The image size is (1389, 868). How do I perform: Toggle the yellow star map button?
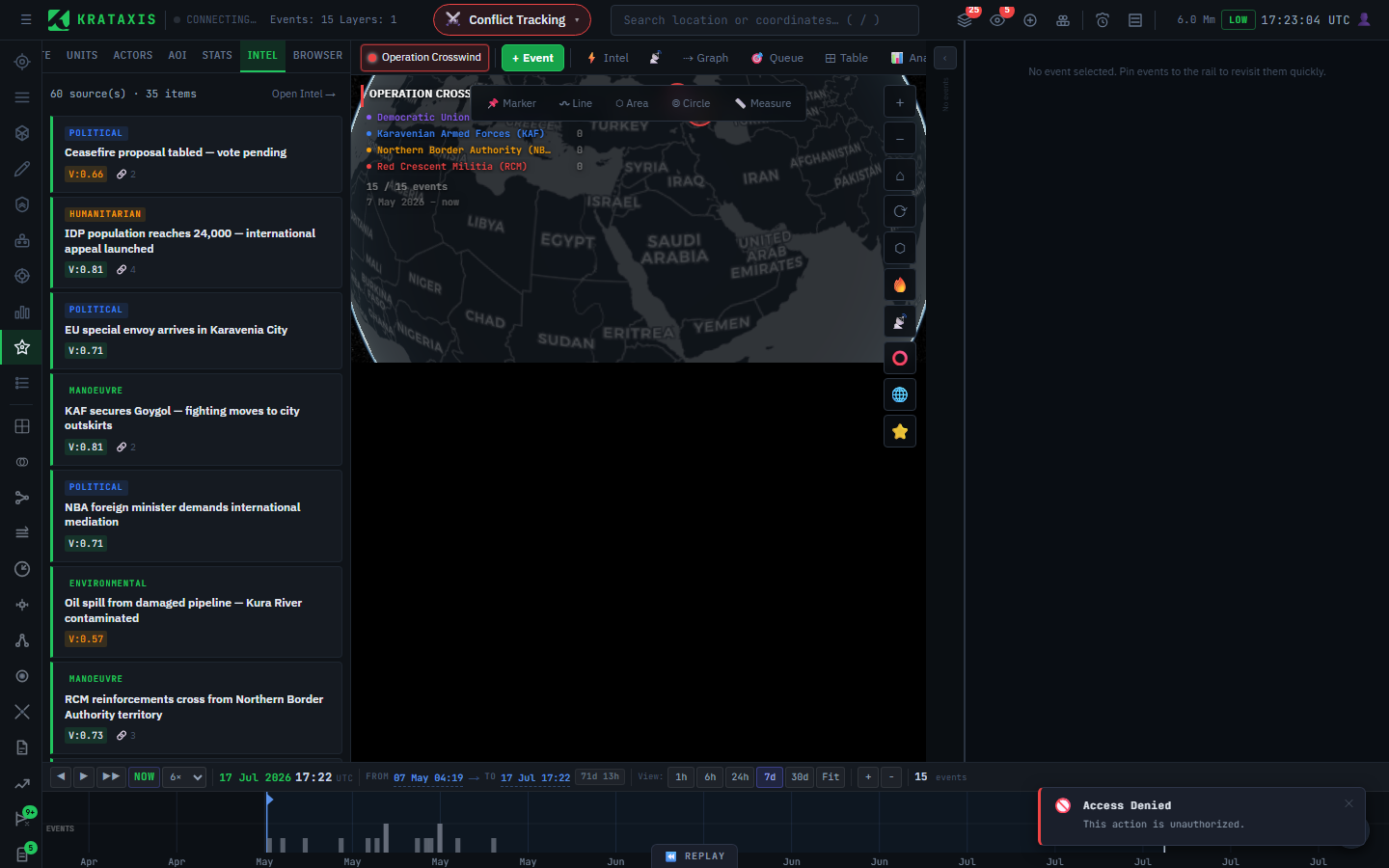point(900,431)
